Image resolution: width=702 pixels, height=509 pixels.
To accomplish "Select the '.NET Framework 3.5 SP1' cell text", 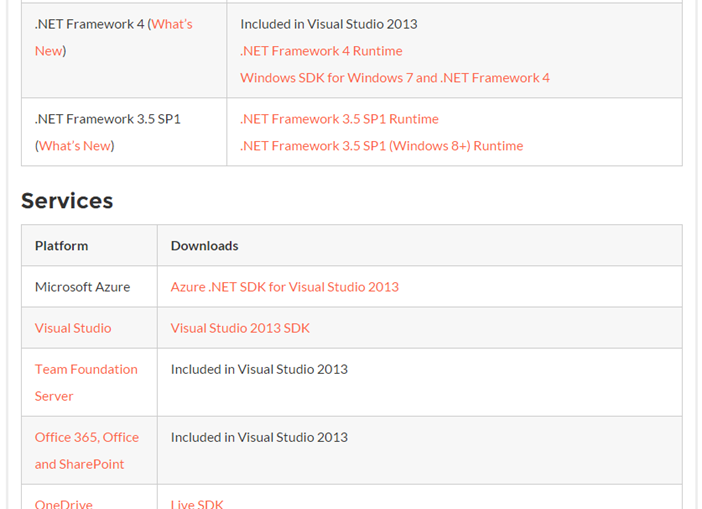I will 107,119.
